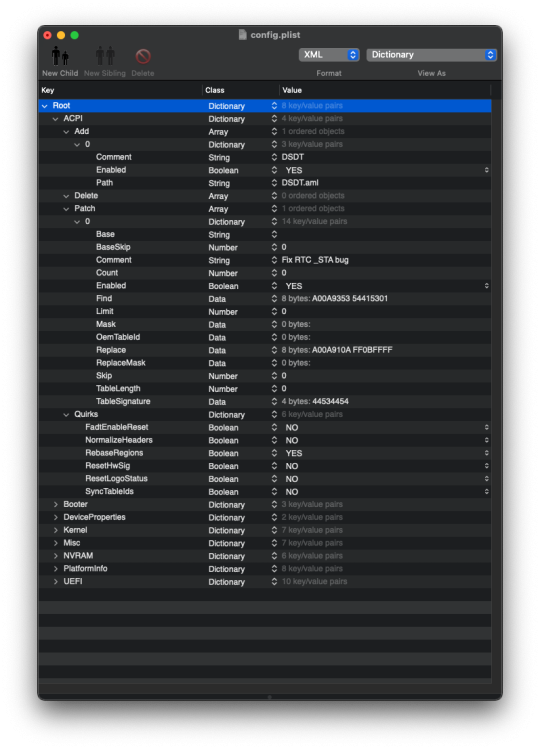The width and height of the screenshot is (540, 750).
Task: Open the XML Format dropdown
Action: pos(329,55)
